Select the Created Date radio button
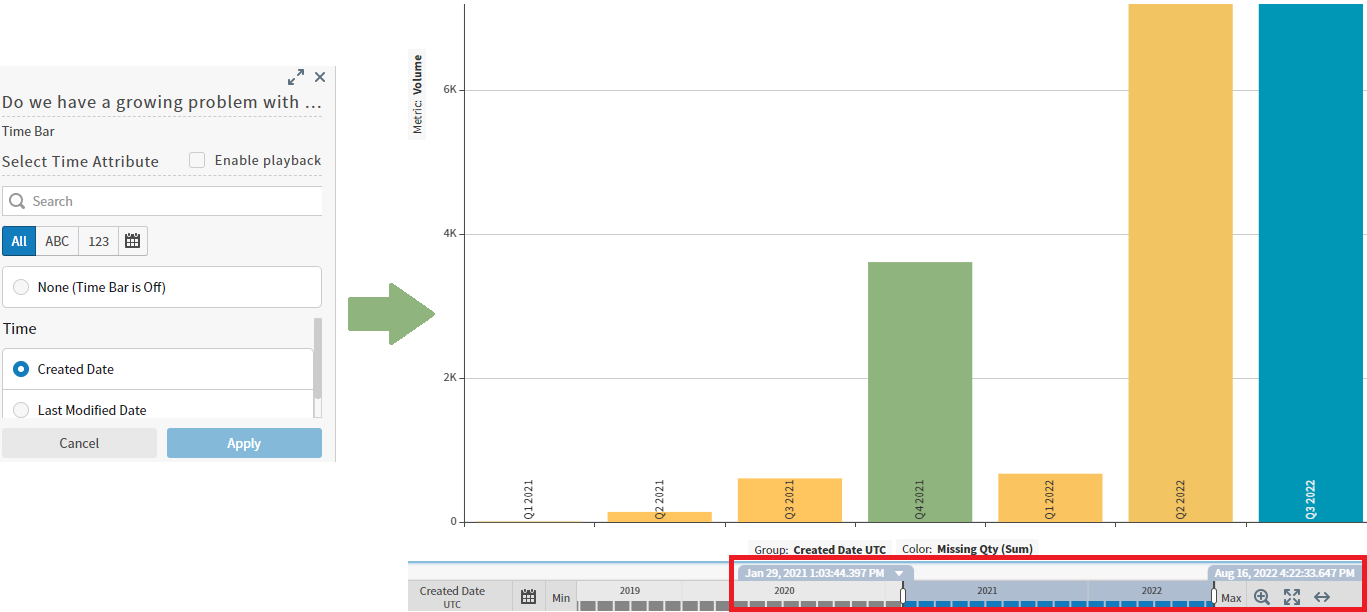The height and width of the screenshot is (612, 1367). pyautogui.click(x=20, y=368)
